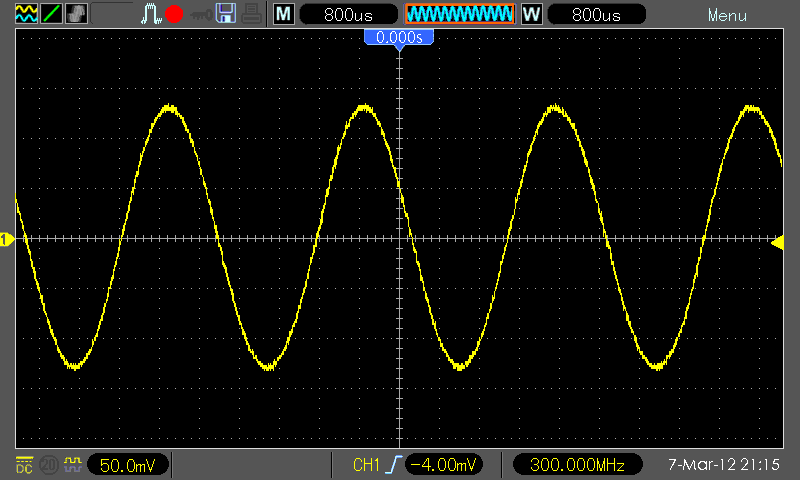Viewport: 800px width, 480px height.
Task: Click the cyan waveform memory overview bar
Action: pos(460,14)
